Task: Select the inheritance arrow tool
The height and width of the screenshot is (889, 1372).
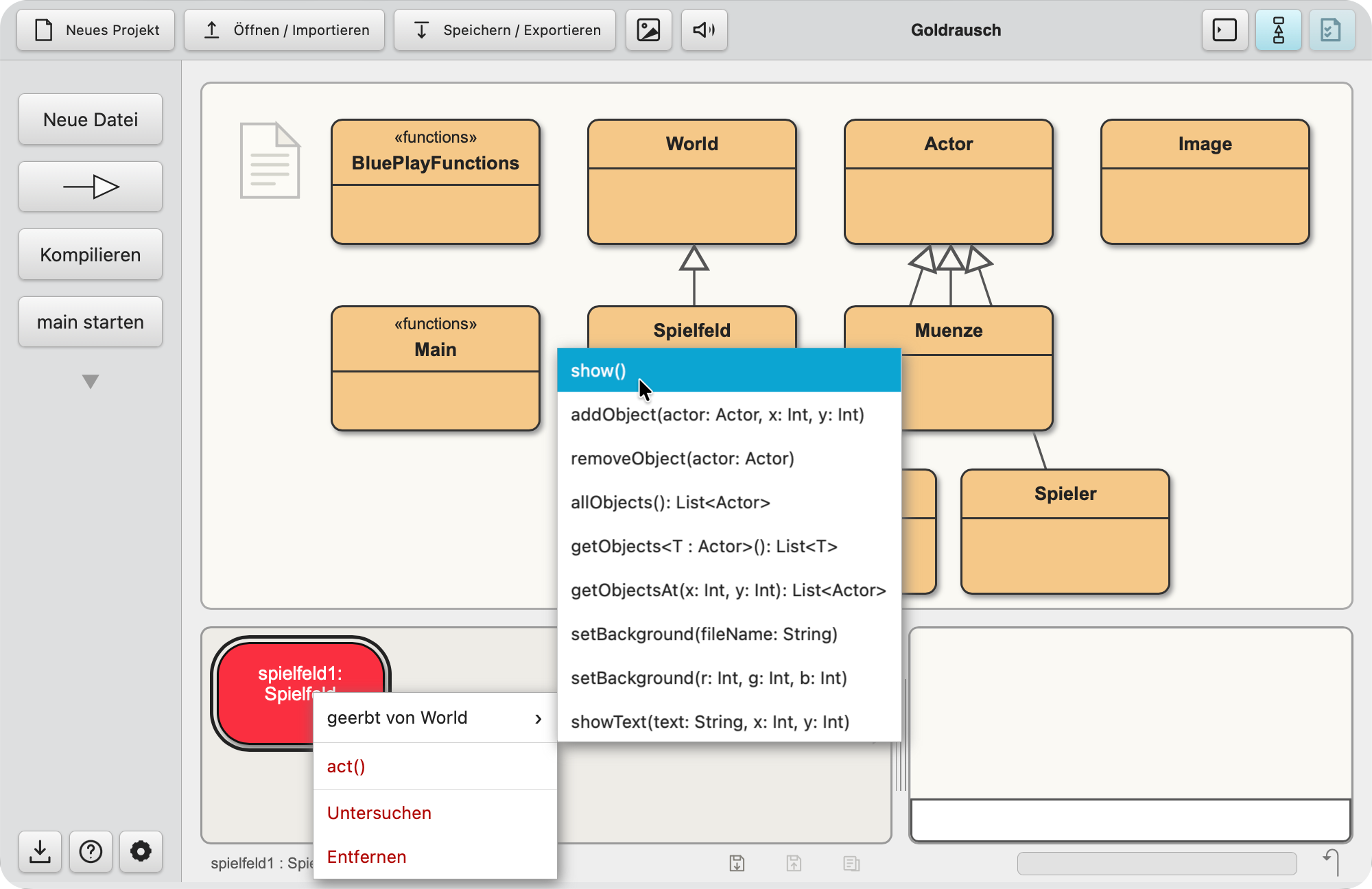Action: point(91,187)
